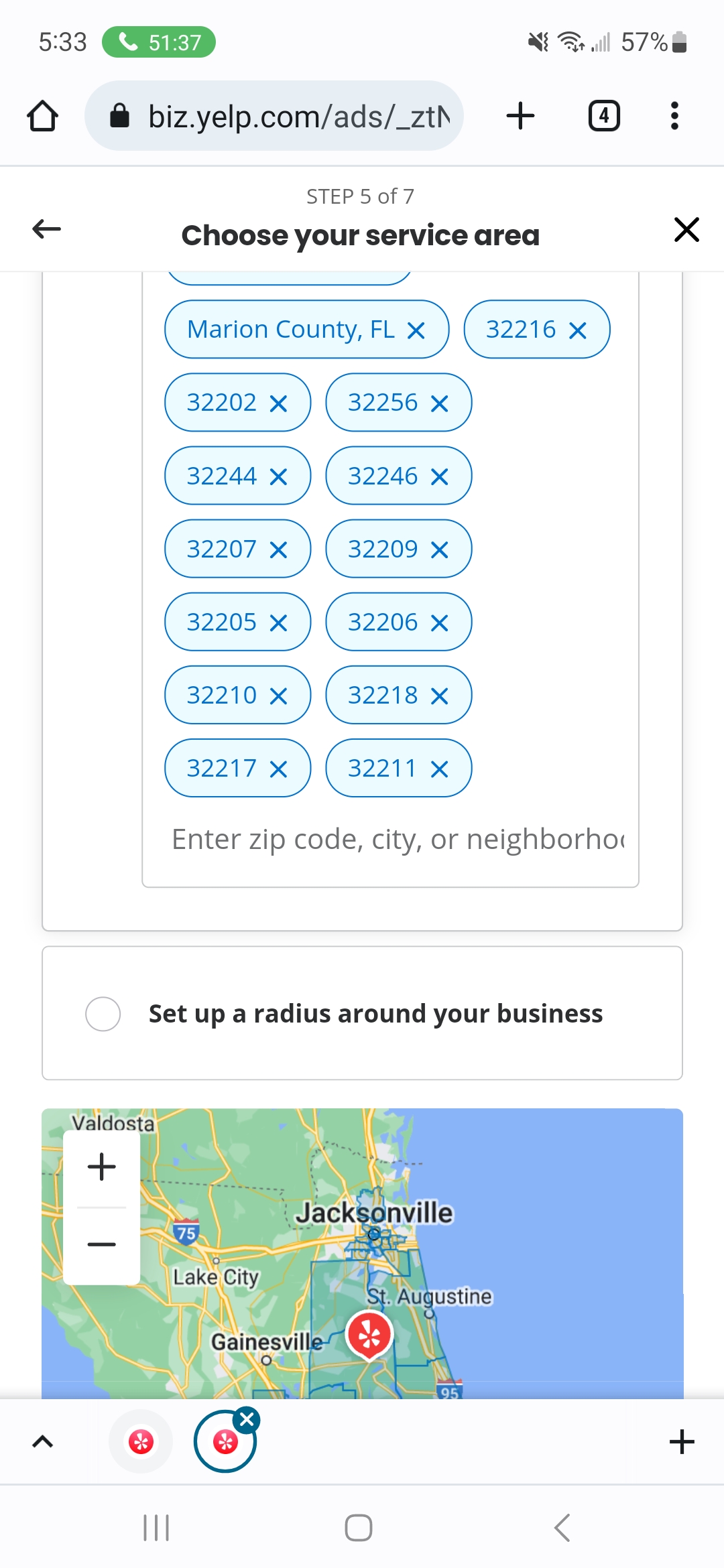The image size is (724, 1568).
Task: Open a new browser tab
Action: click(x=520, y=116)
